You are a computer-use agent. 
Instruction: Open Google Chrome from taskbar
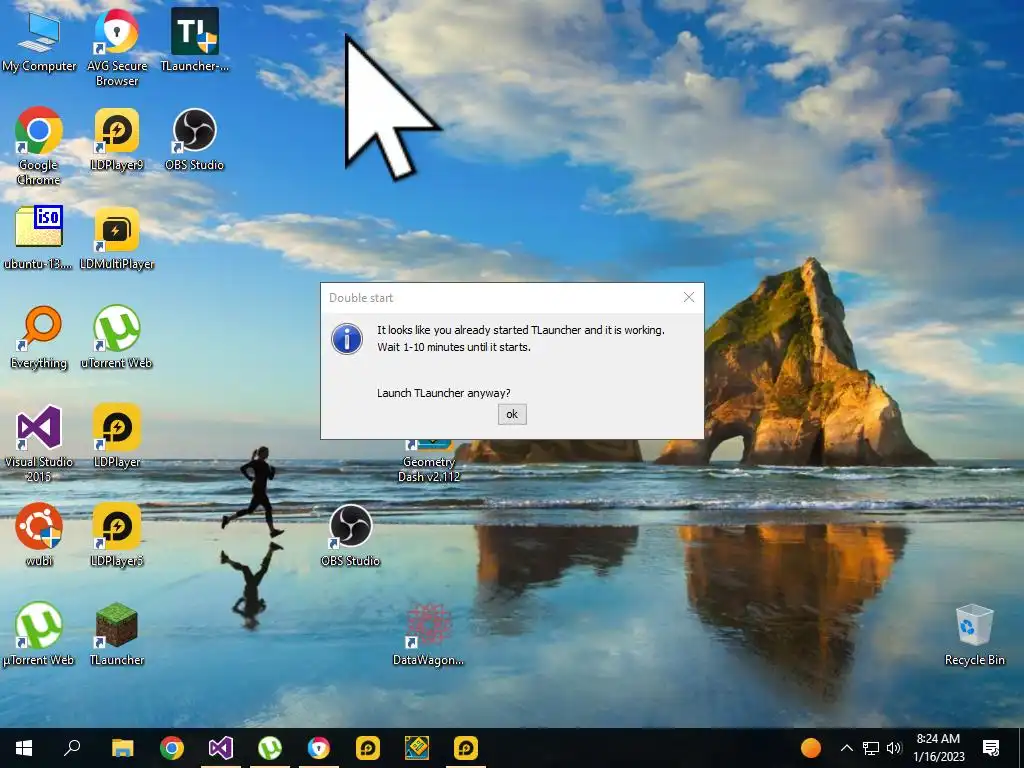(x=172, y=748)
